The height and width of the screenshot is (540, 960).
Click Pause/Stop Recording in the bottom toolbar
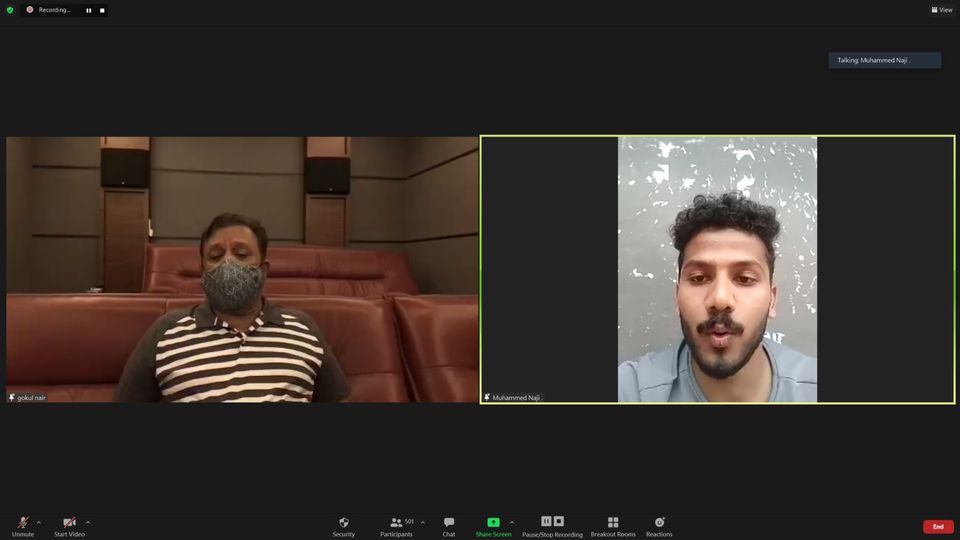(x=552, y=526)
